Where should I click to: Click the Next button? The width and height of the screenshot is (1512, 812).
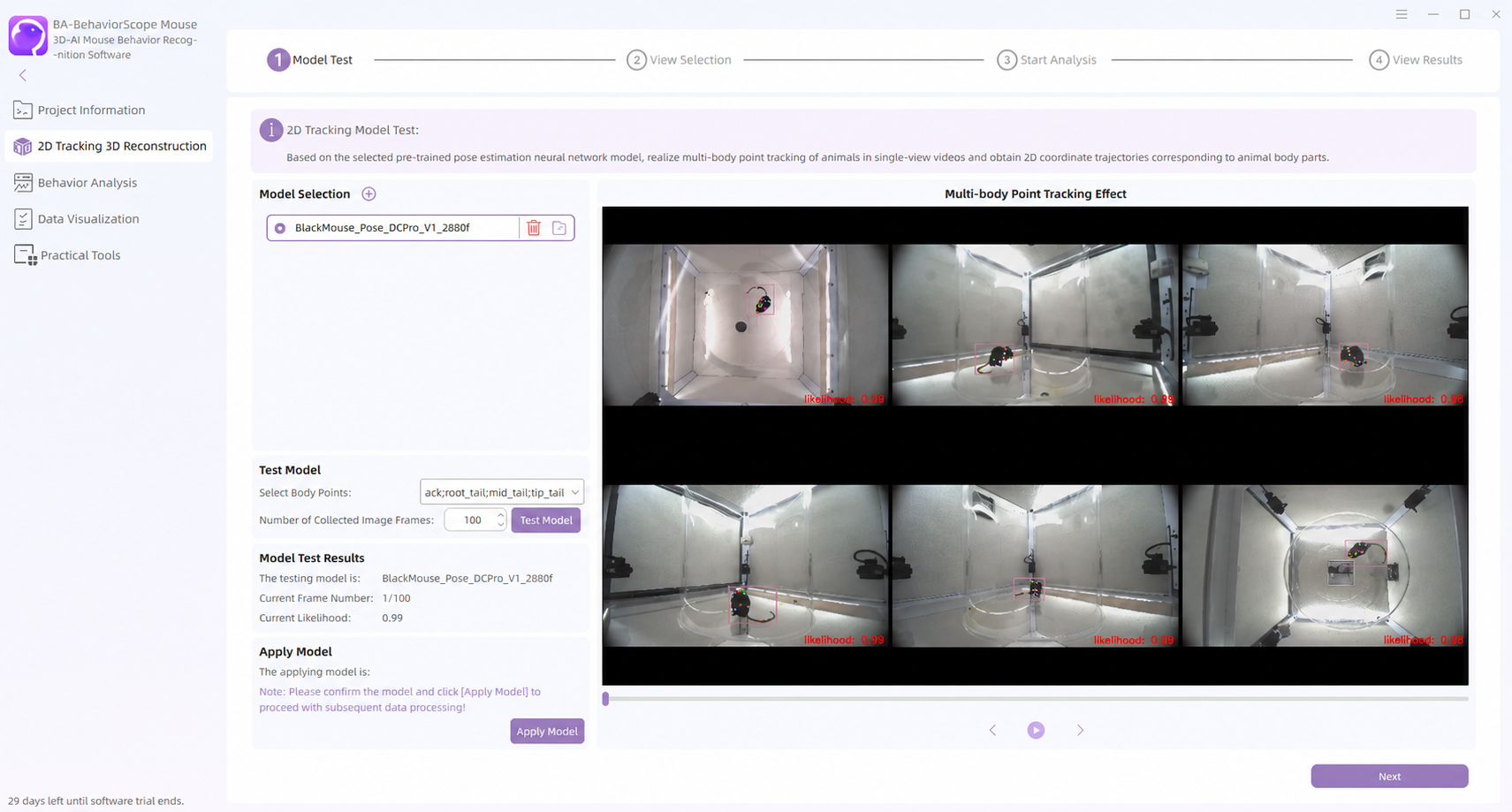1389,776
